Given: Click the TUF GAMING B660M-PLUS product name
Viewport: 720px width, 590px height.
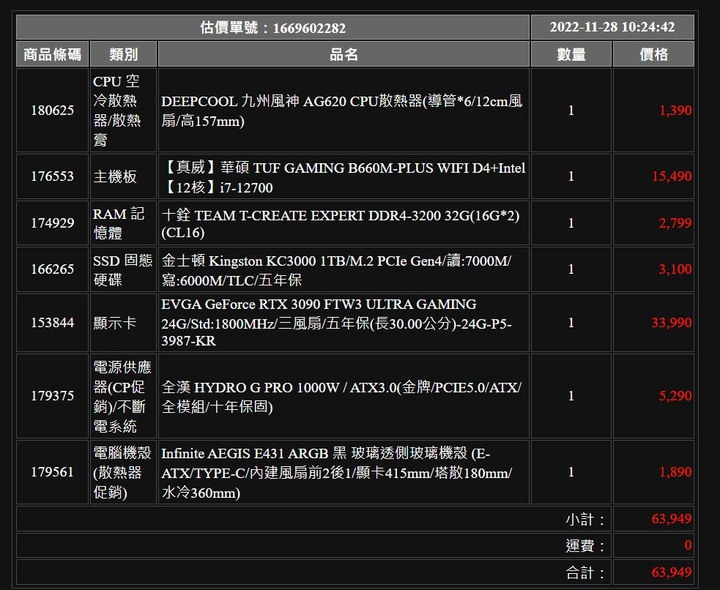Looking at the screenshot, I should [343, 177].
